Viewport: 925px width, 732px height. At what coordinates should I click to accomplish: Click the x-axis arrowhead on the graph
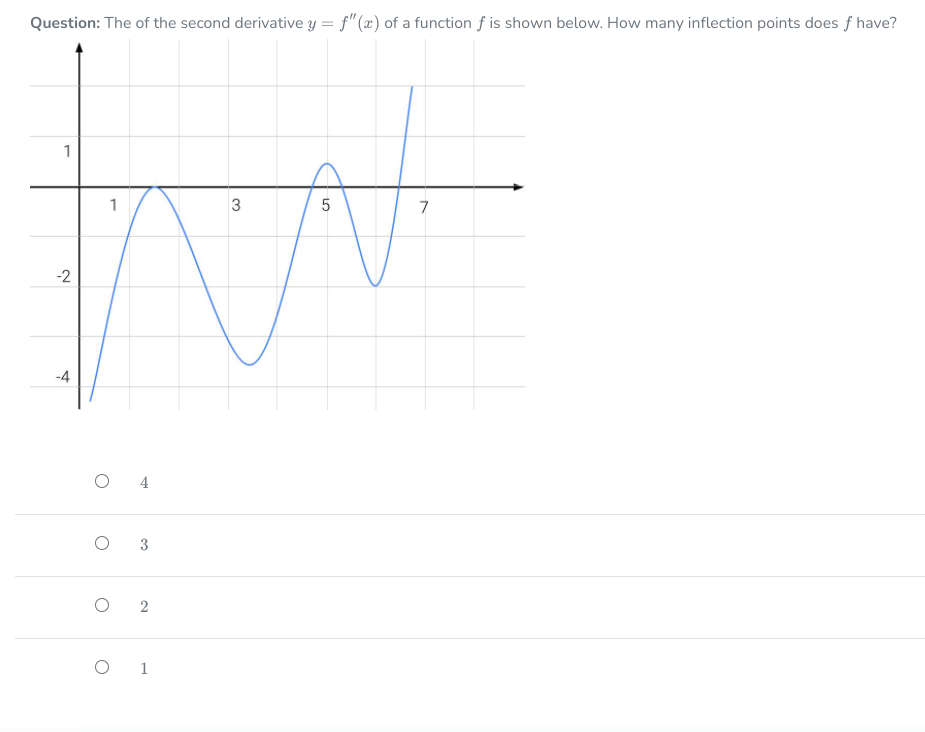pyautogui.click(x=518, y=186)
